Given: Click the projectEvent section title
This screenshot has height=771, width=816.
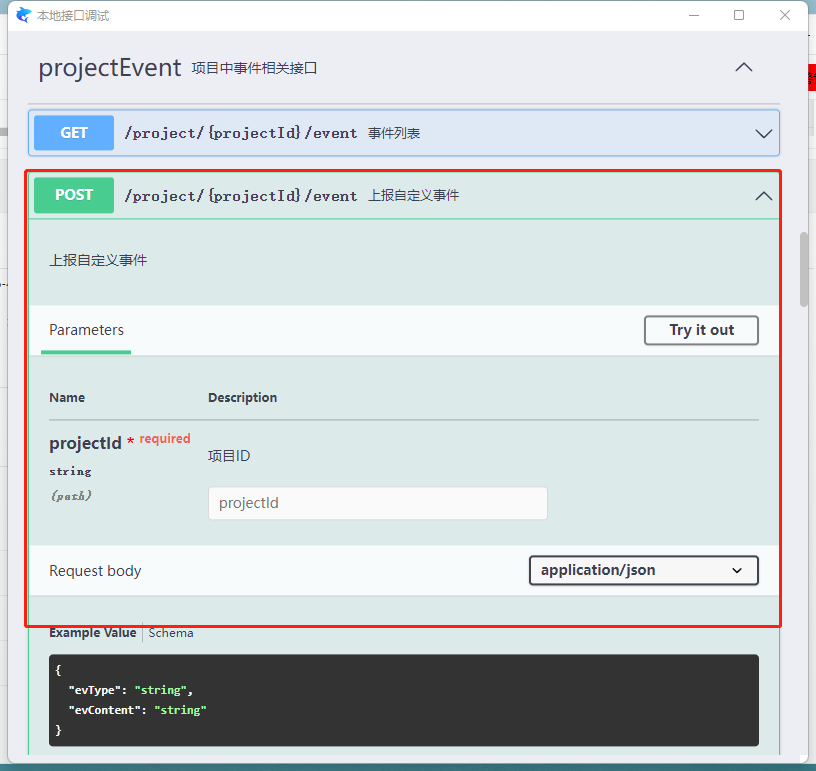Looking at the screenshot, I should [110, 68].
